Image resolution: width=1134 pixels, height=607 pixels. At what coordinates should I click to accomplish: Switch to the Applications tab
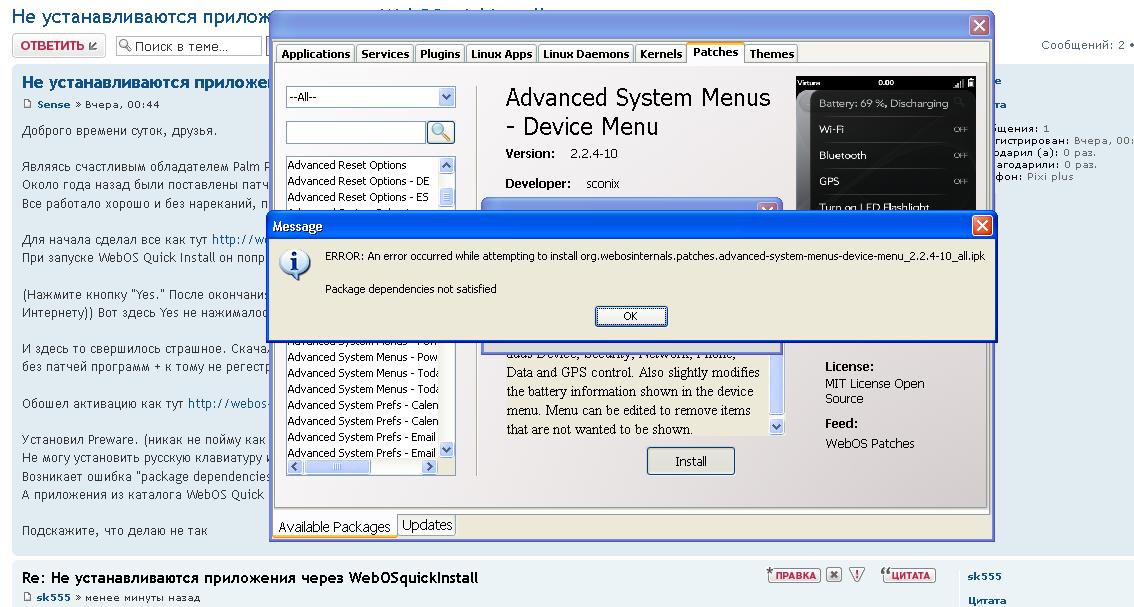point(315,54)
